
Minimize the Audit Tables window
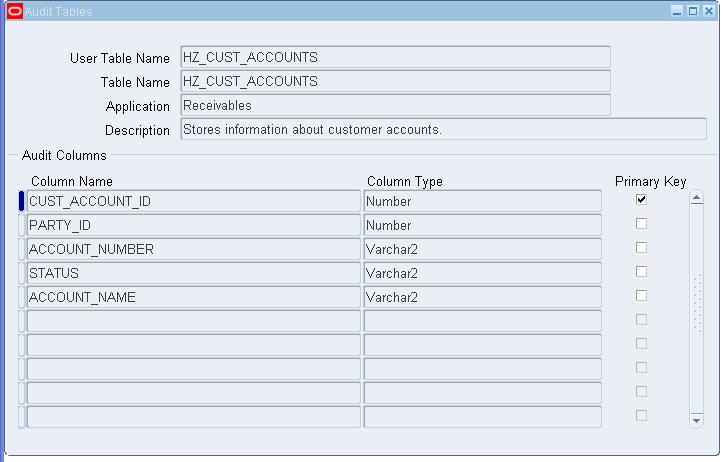pyautogui.click(x=677, y=11)
